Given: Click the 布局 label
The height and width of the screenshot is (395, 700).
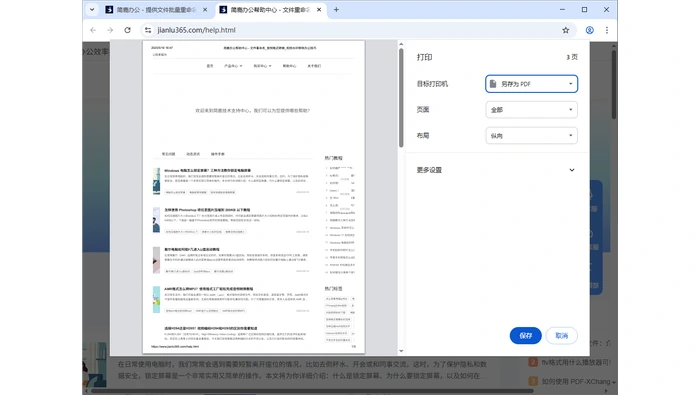Looking at the screenshot, I should pos(423,136).
